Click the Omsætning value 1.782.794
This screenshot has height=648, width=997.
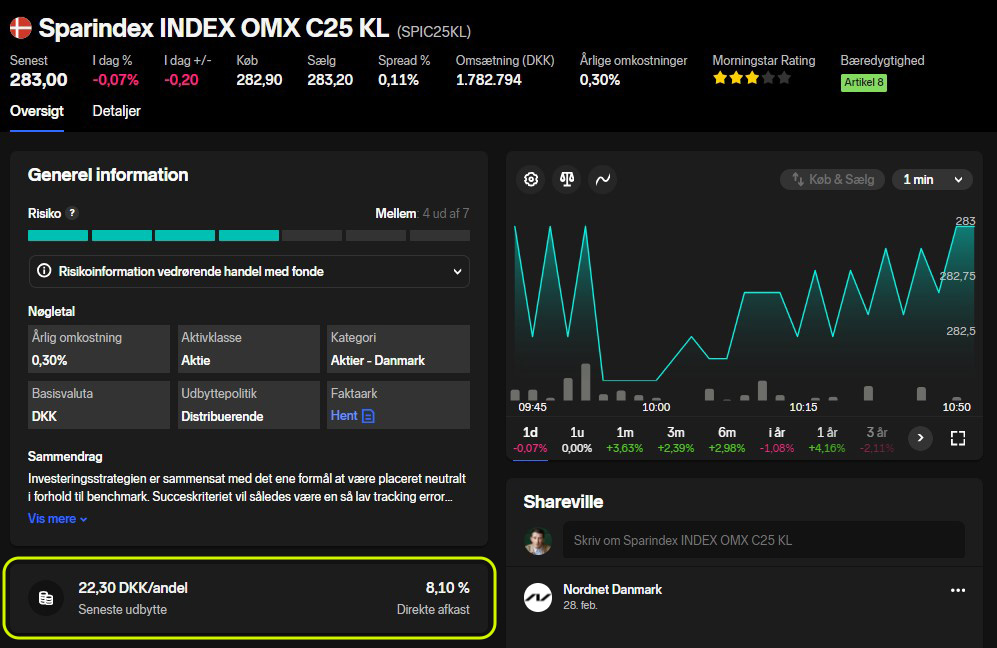click(x=488, y=80)
